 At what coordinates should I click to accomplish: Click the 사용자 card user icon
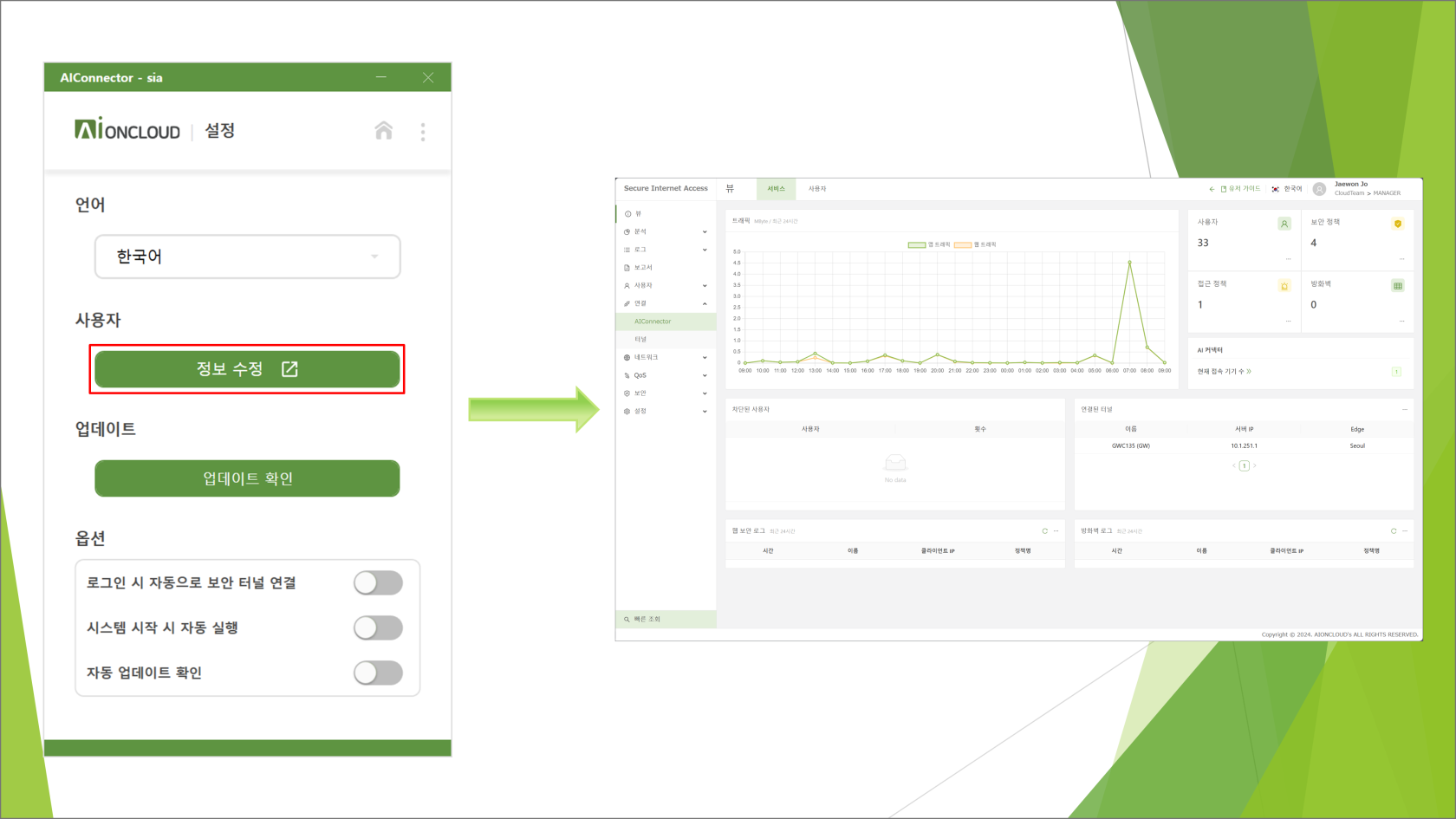[1284, 224]
